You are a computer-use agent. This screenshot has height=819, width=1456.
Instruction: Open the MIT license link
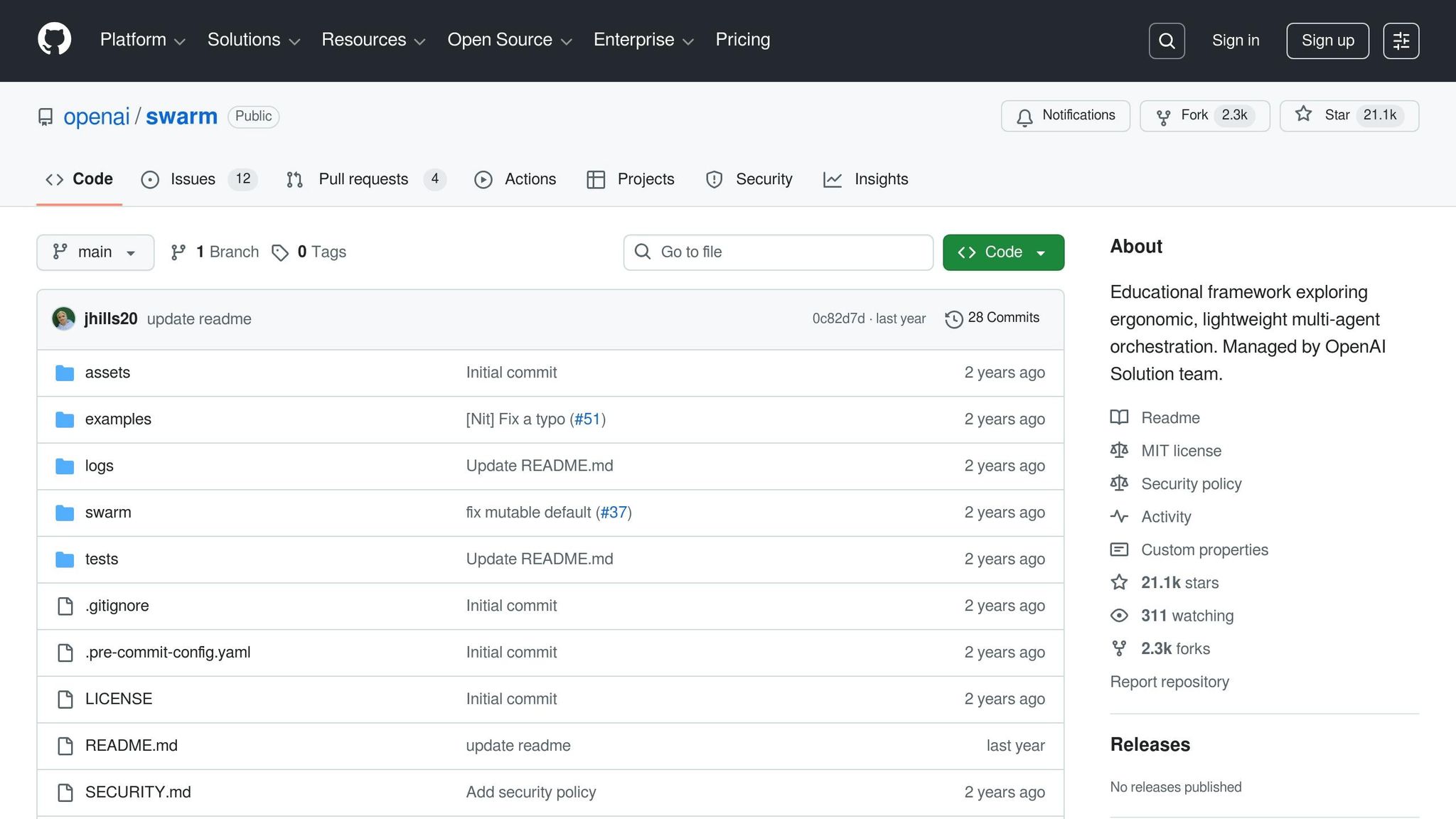pyautogui.click(x=1181, y=451)
